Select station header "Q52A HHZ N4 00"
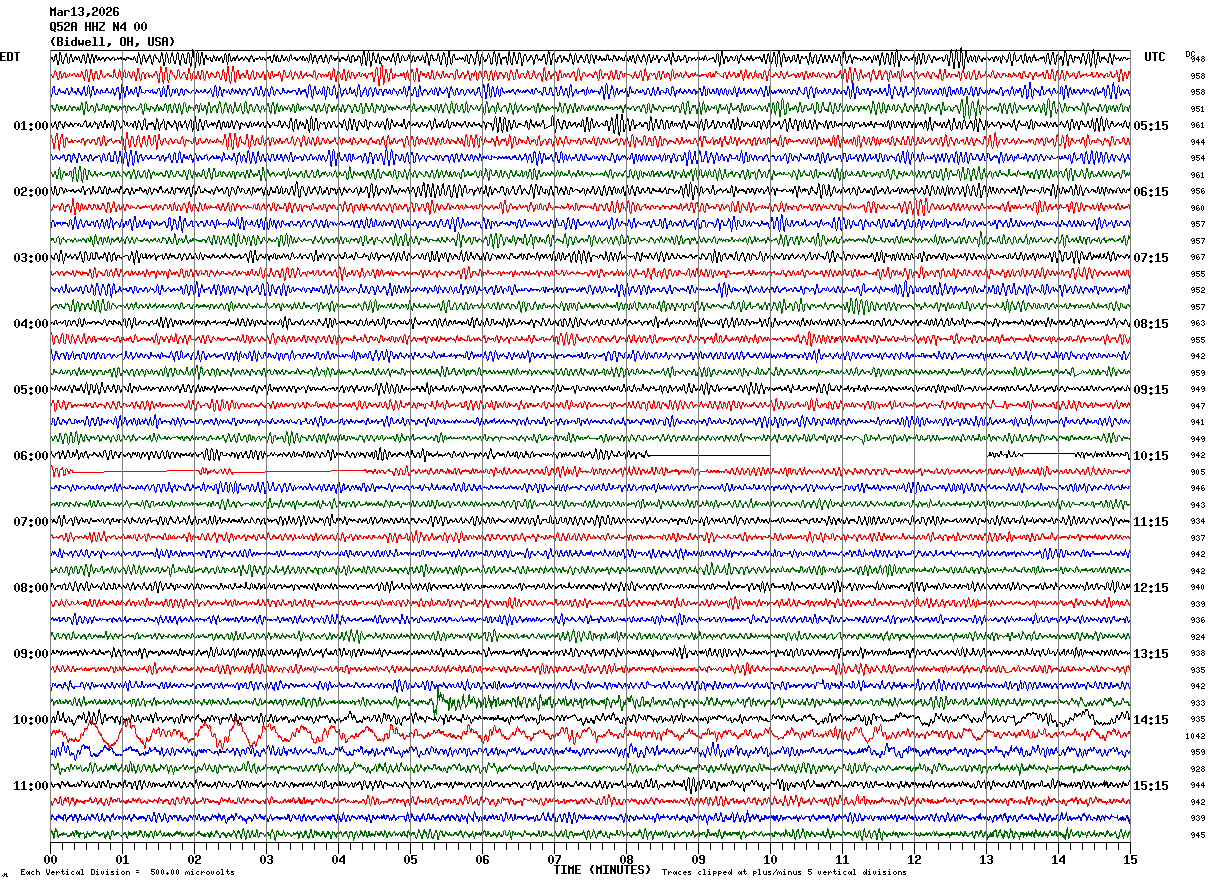The height and width of the screenshot is (886, 1210). click(x=98, y=27)
